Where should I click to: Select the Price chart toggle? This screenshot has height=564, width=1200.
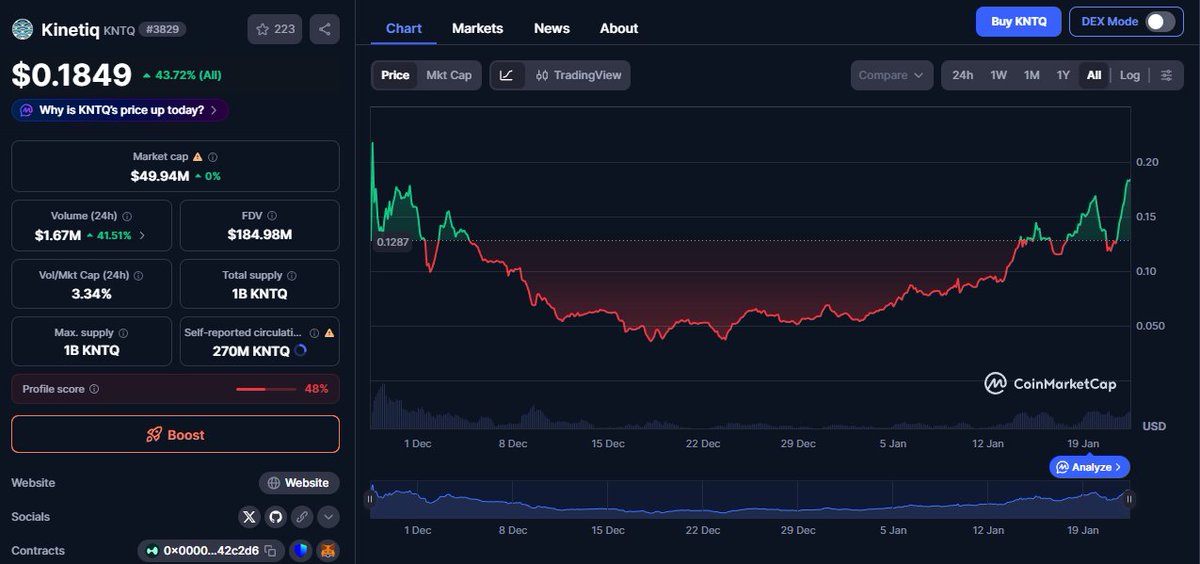pyautogui.click(x=395, y=75)
